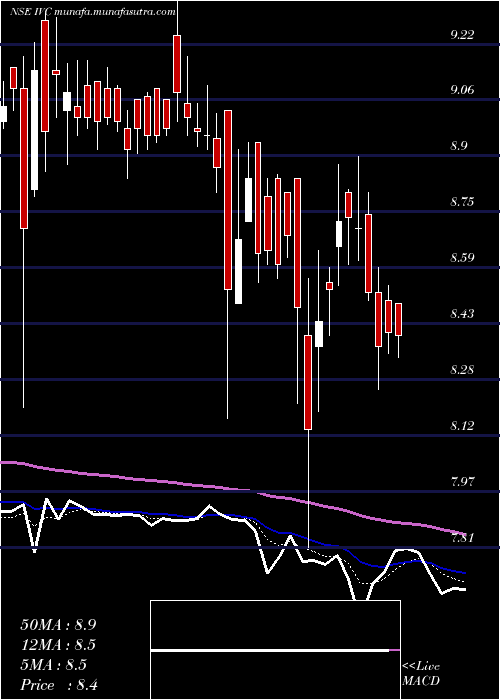Click the 8.43 price axis label
The image size is (500, 700).
[x=462, y=313]
